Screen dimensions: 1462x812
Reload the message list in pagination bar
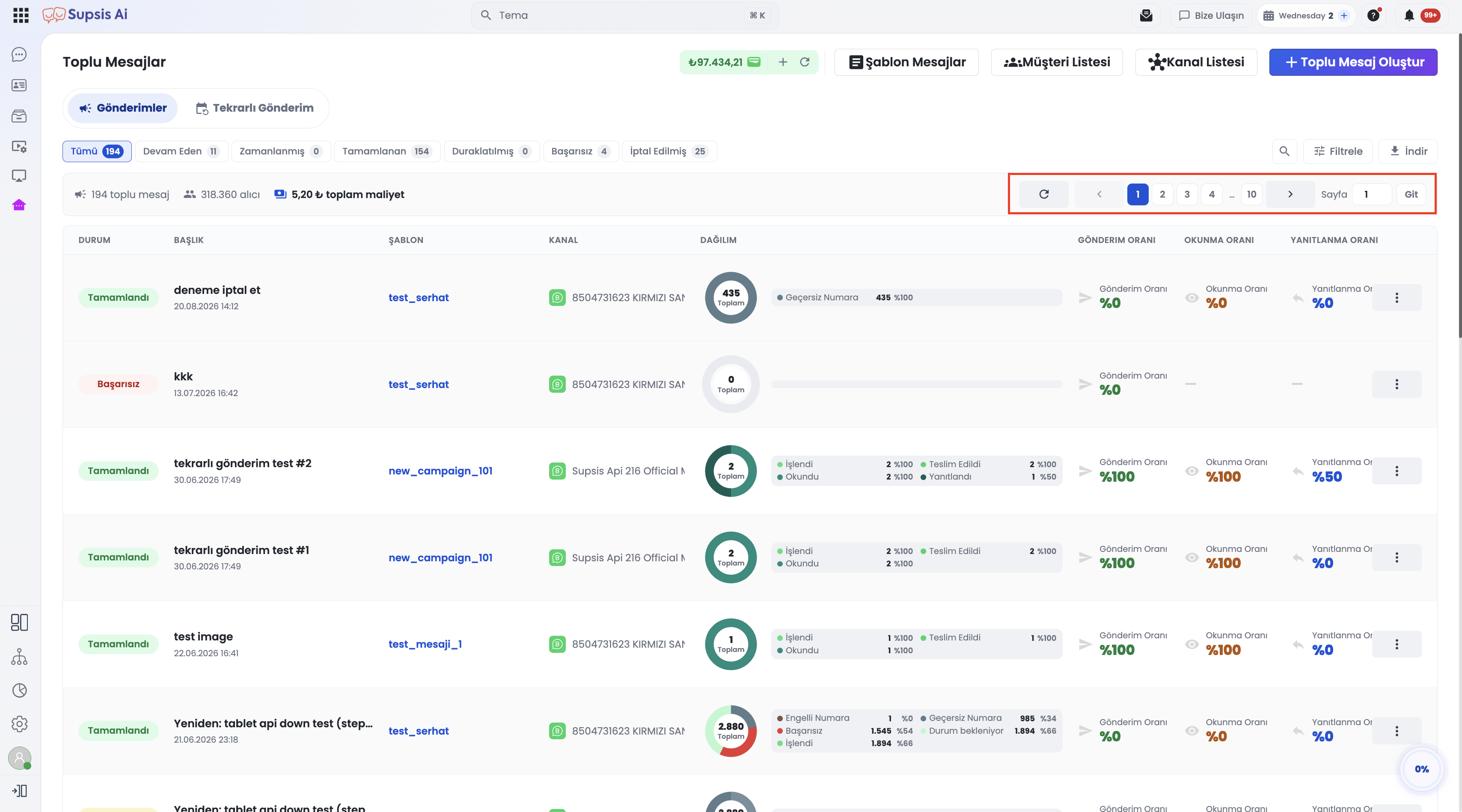pos(1044,194)
